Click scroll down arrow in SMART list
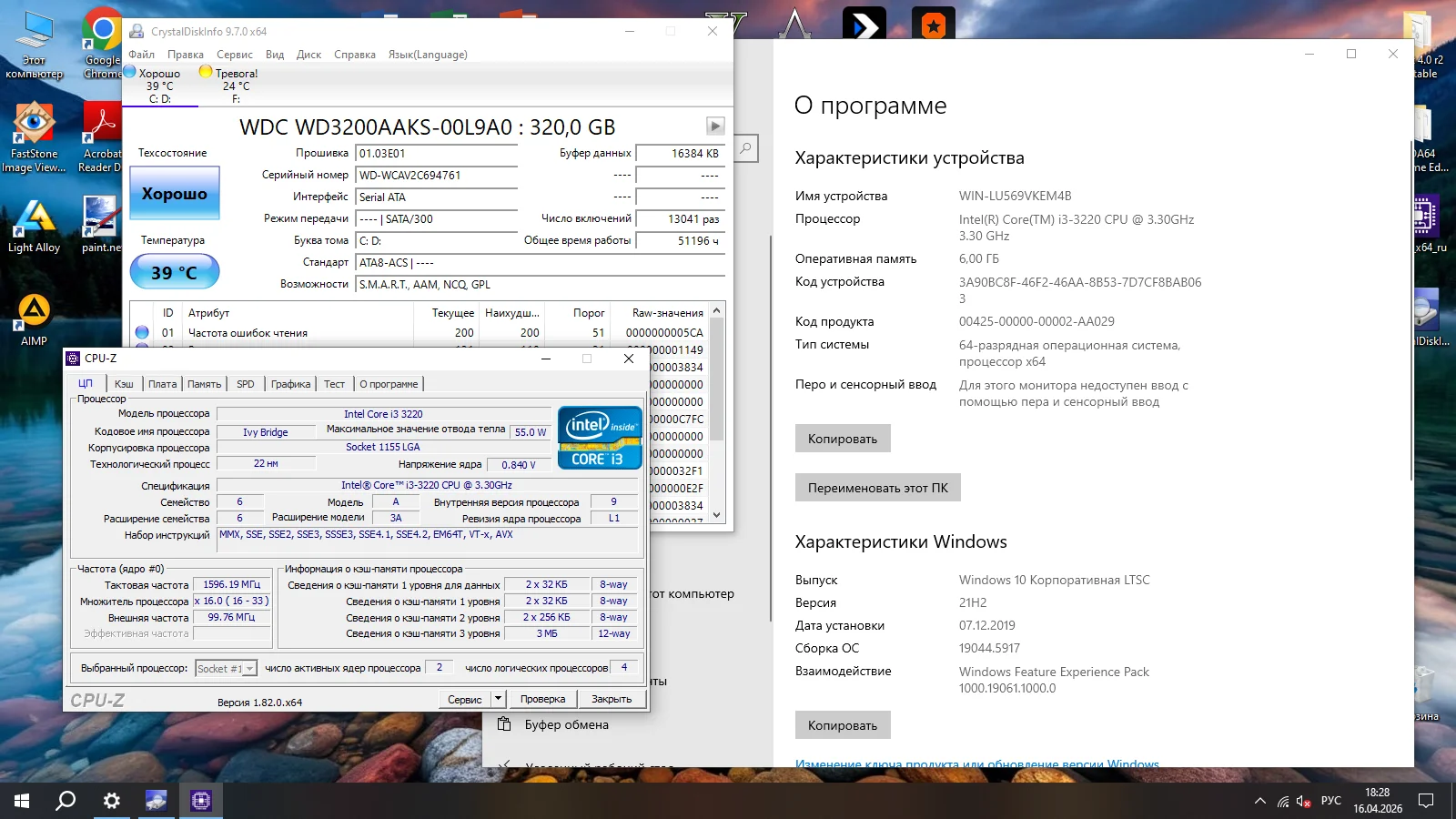 click(717, 515)
